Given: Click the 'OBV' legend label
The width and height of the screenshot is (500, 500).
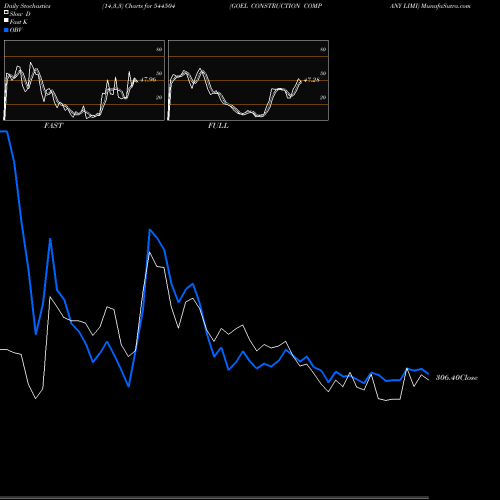Looking at the screenshot, I should point(16,30).
